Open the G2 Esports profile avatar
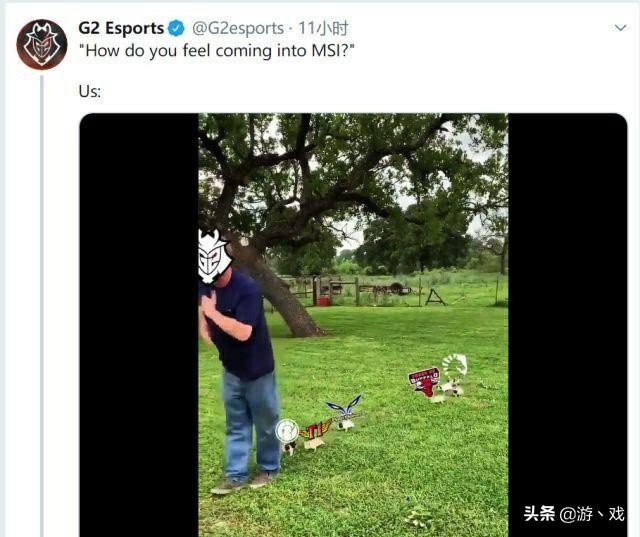The image size is (640, 537). (42, 44)
